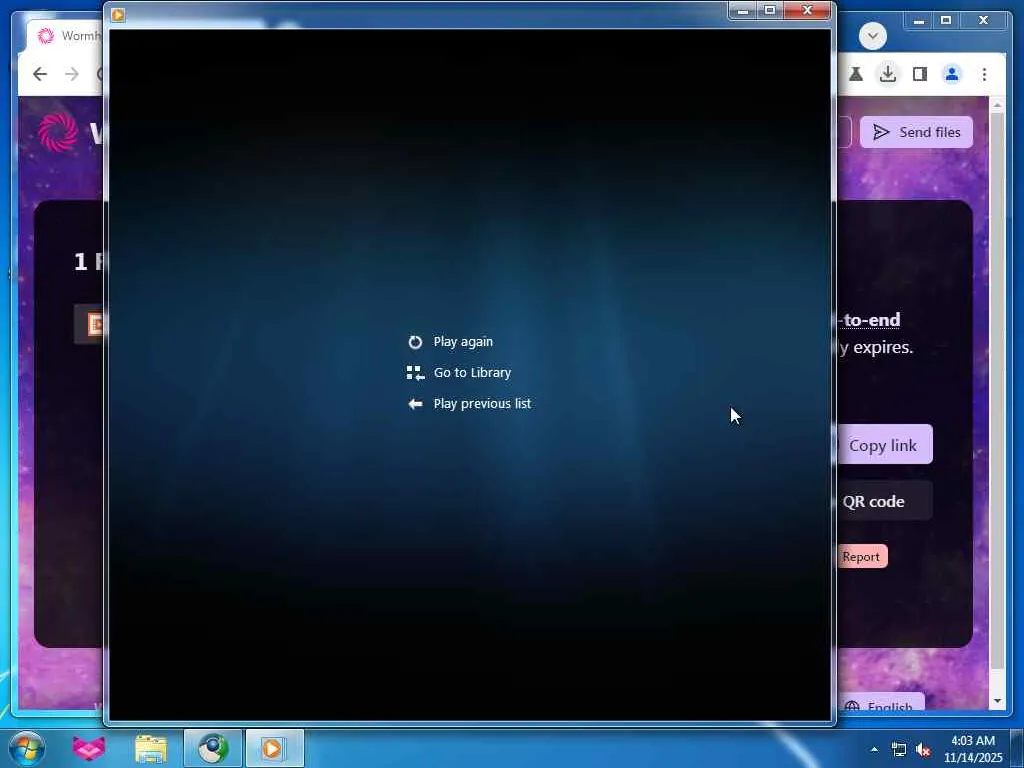Open QR code button in browser

tap(883, 501)
